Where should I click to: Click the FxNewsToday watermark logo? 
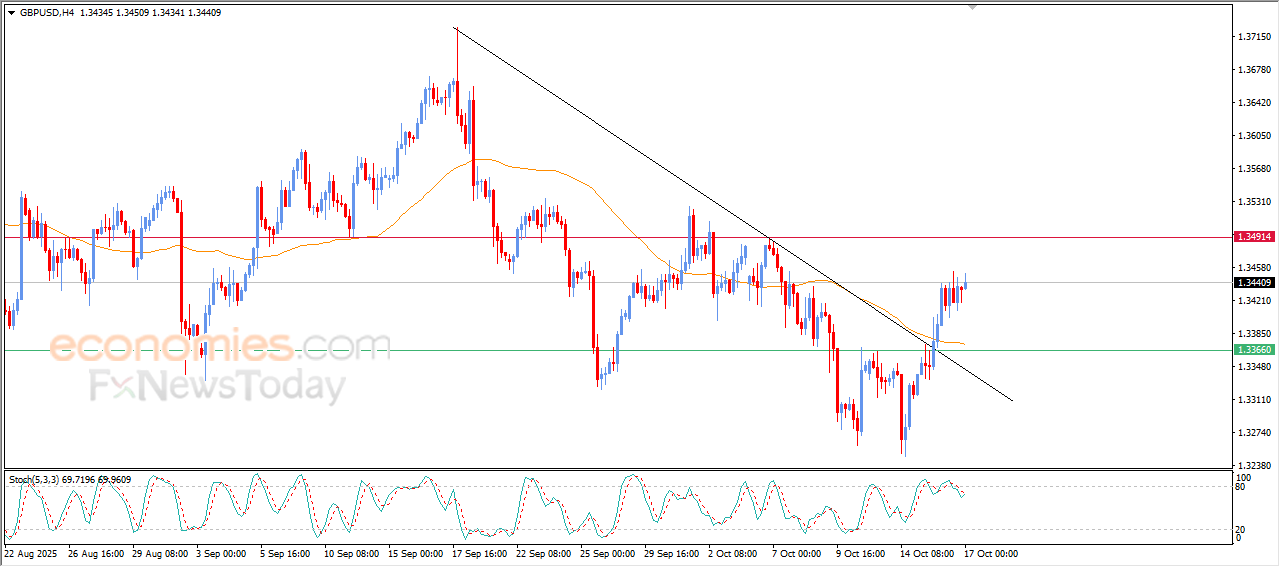pos(217,386)
